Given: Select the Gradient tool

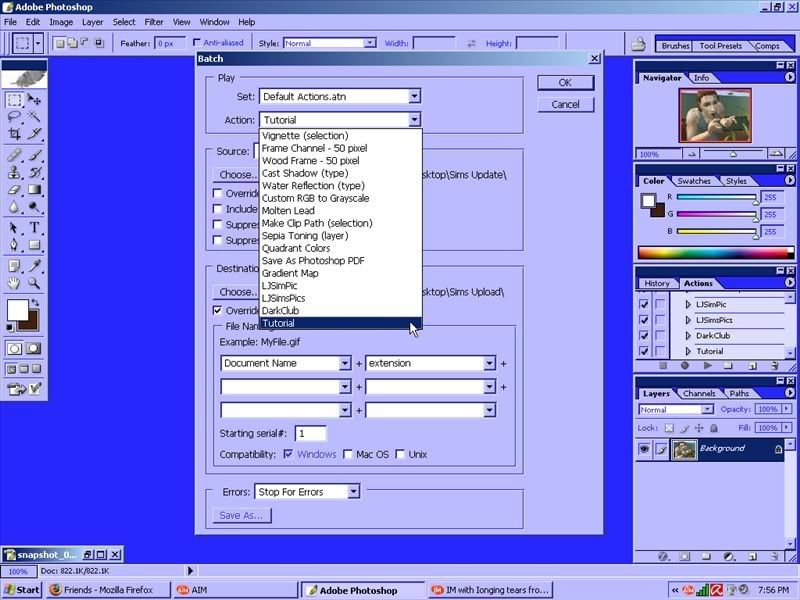Looking at the screenshot, I should 34,189.
